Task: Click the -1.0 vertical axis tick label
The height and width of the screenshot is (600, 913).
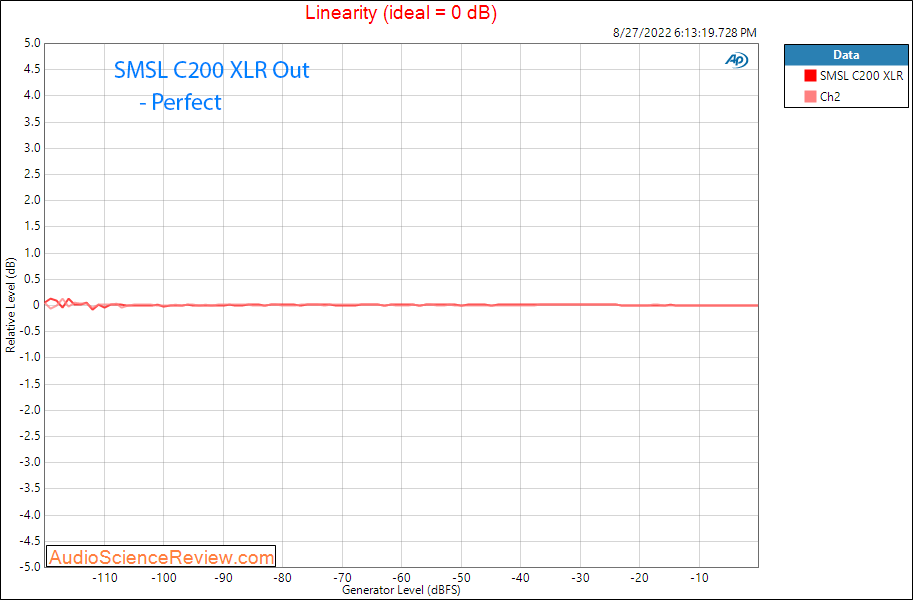Action: [30, 358]
